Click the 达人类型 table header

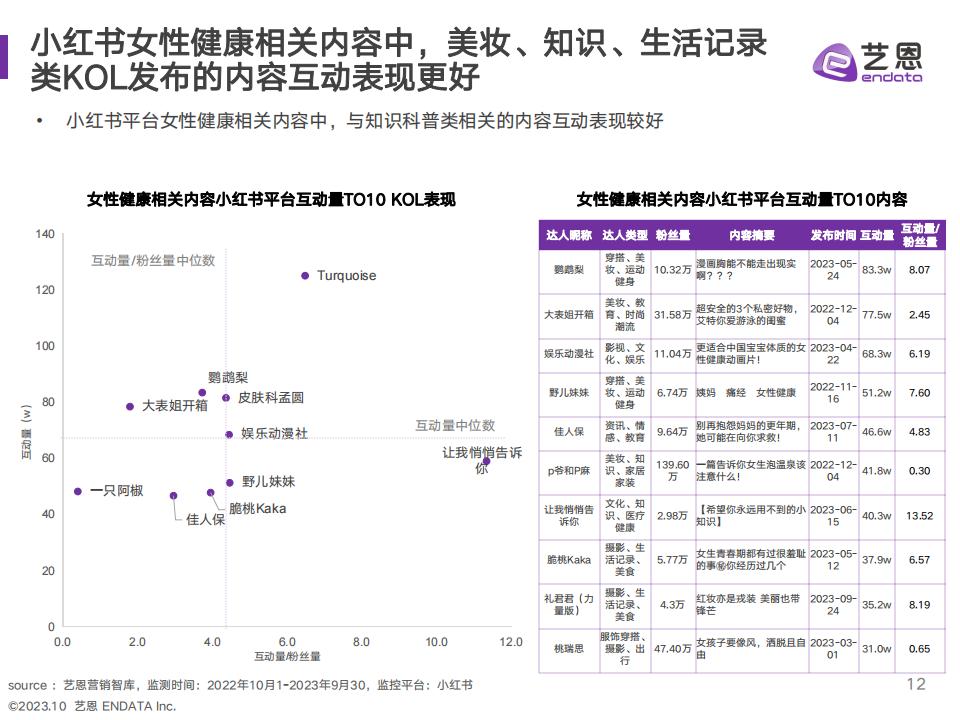pos(624,235)
